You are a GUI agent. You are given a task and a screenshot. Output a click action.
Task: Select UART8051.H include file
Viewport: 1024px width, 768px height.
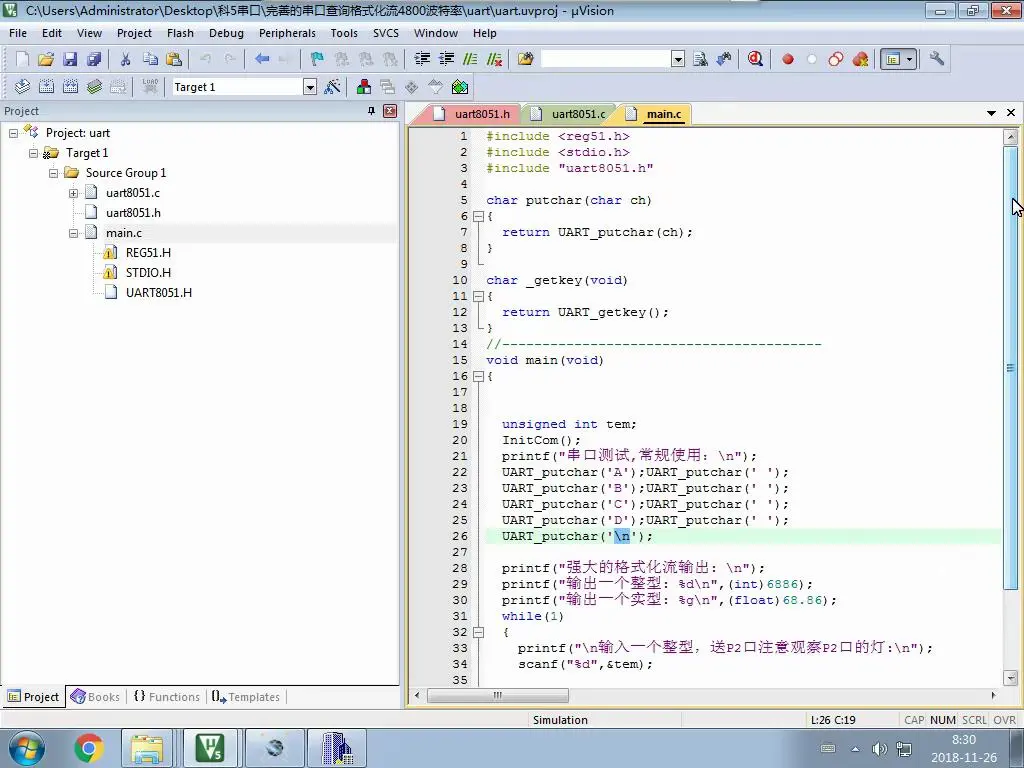pos(159,293)
